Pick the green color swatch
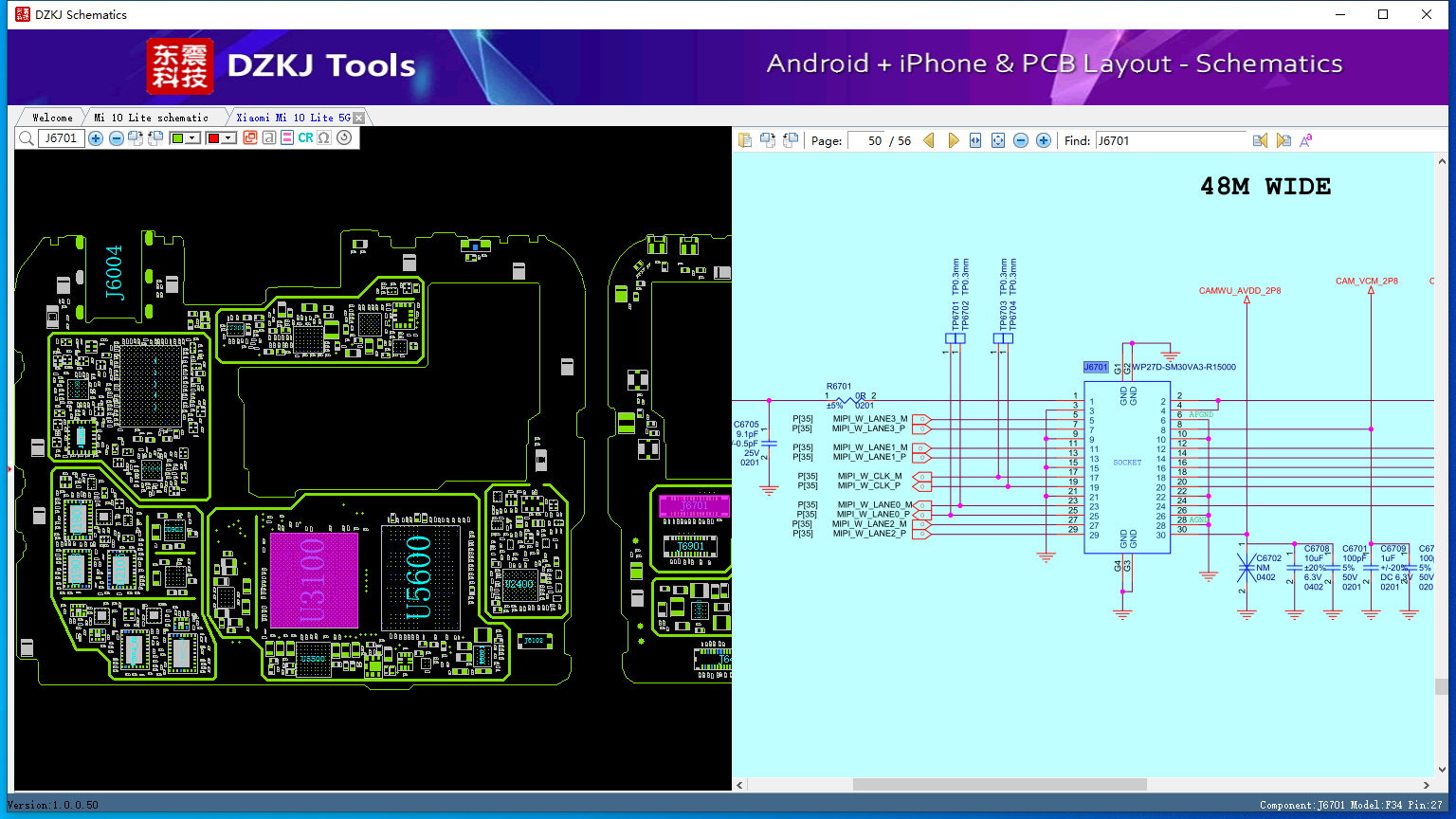The height and width of the screenshot is (819, 1456). tap(177, 138)
